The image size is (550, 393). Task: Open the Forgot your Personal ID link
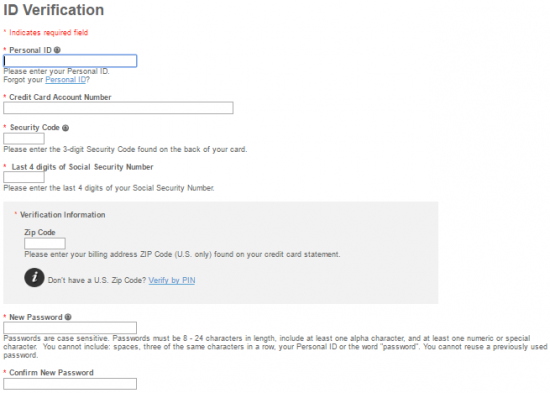point(66,80)
